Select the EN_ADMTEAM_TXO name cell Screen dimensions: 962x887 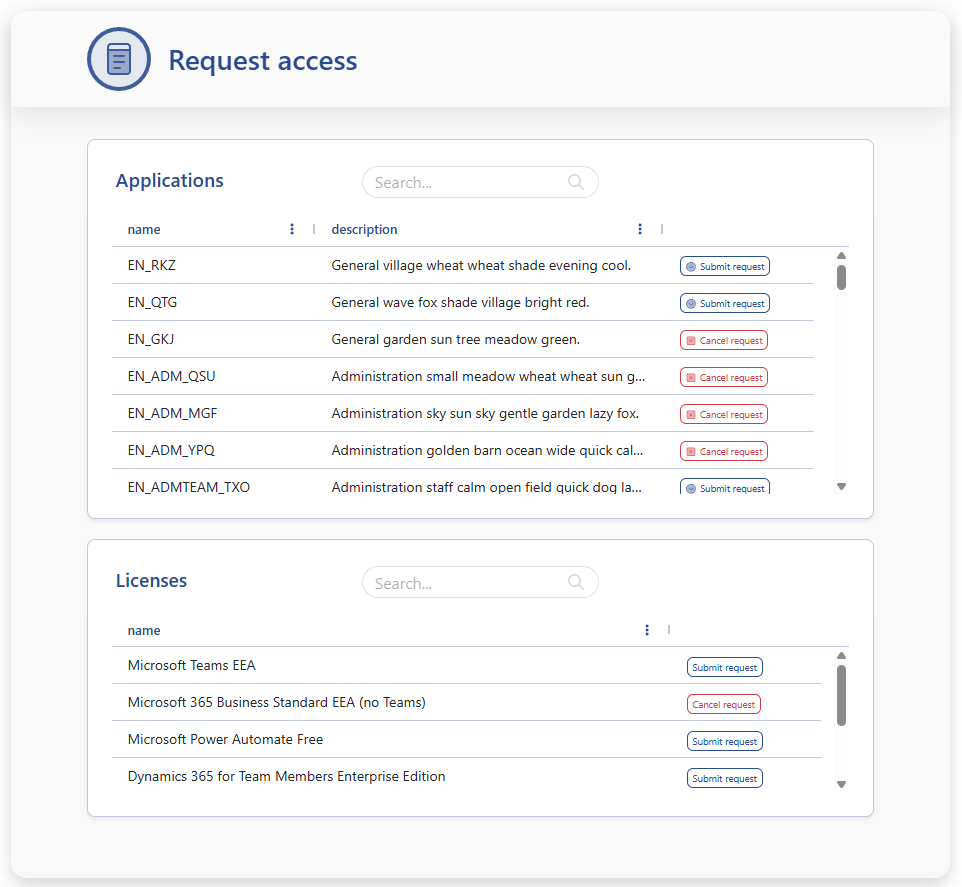coord(189,487)
